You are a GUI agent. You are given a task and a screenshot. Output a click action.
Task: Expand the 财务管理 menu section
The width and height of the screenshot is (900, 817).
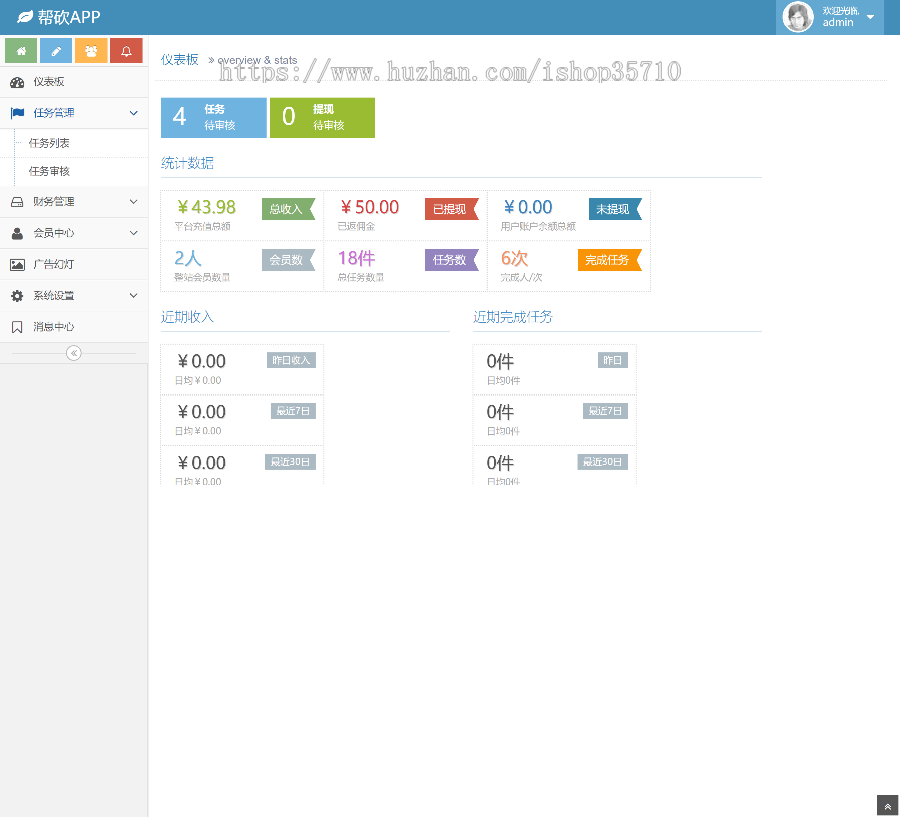pyautogui.click(x=133, y=202)
